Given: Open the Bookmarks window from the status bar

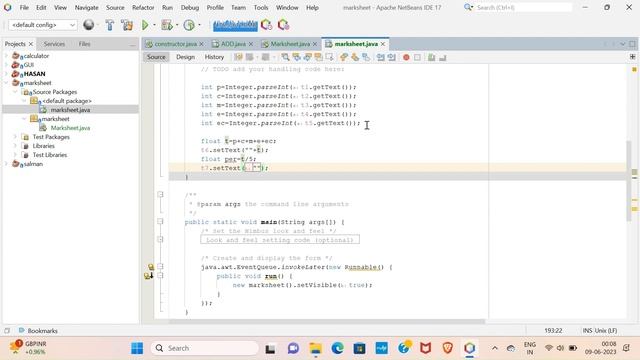Looking at the screenshot, I should point(38,331).
